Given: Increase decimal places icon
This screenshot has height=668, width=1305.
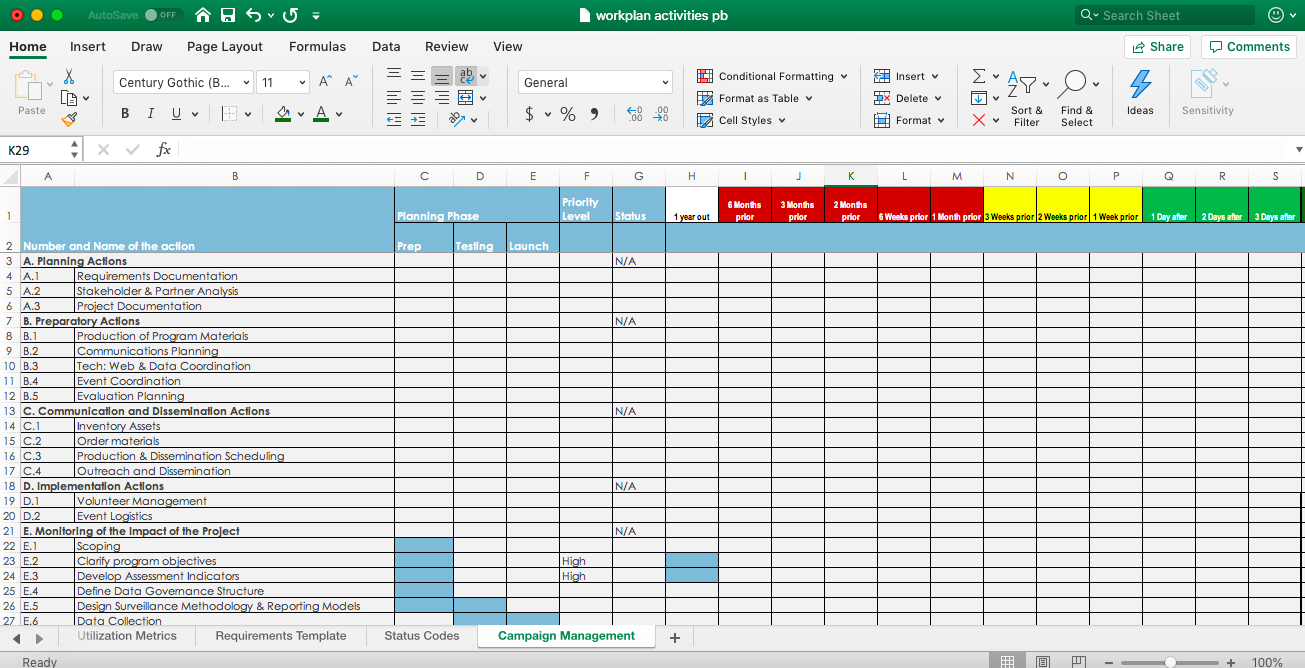Looking at the screenshot, I should click(634, 114).
